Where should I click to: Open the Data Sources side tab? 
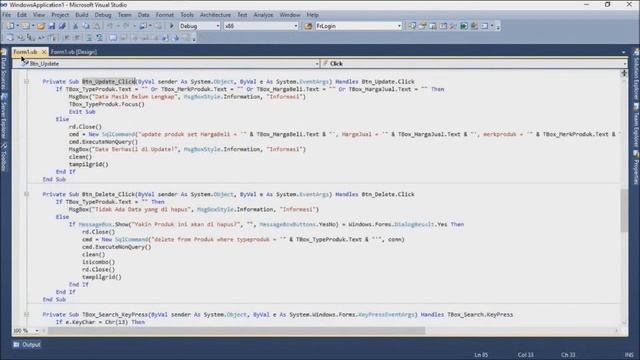(4, 69)
